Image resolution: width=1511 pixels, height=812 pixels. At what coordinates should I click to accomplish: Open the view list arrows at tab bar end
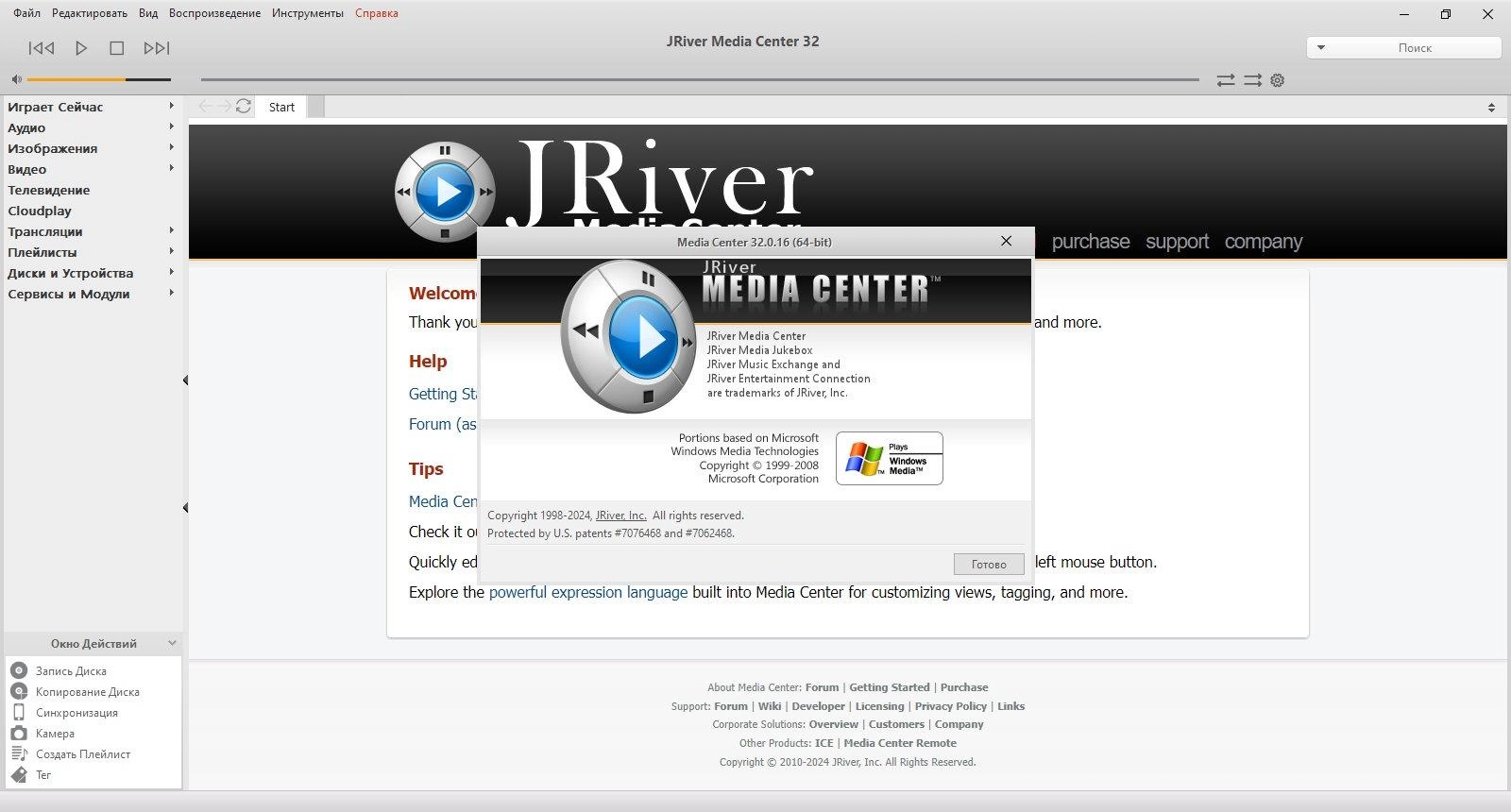(x=1491, y=108)
